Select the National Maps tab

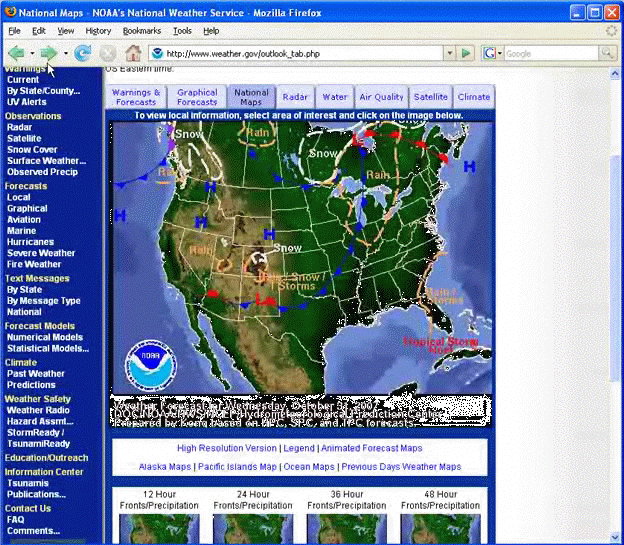pyautogui.click(x=251, y=97)
